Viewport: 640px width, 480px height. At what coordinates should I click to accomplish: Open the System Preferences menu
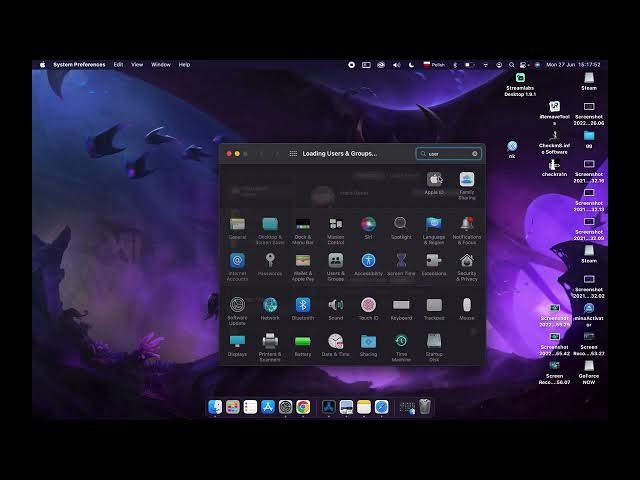[79, 64]
